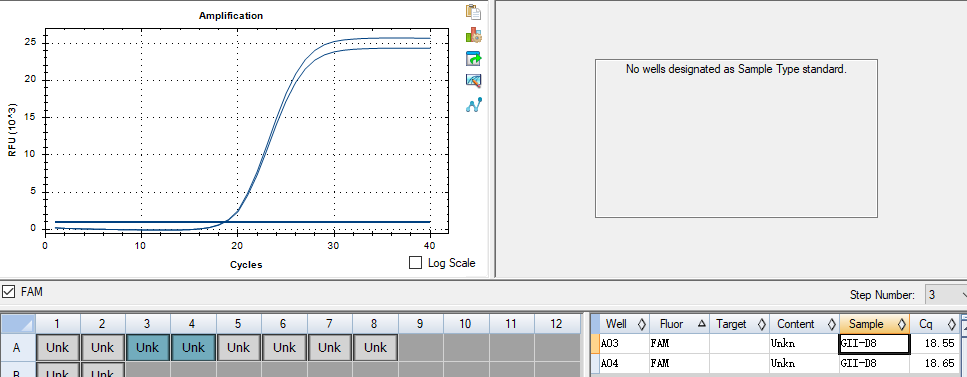Select plate column 10 header

click(x=466, y=324)
